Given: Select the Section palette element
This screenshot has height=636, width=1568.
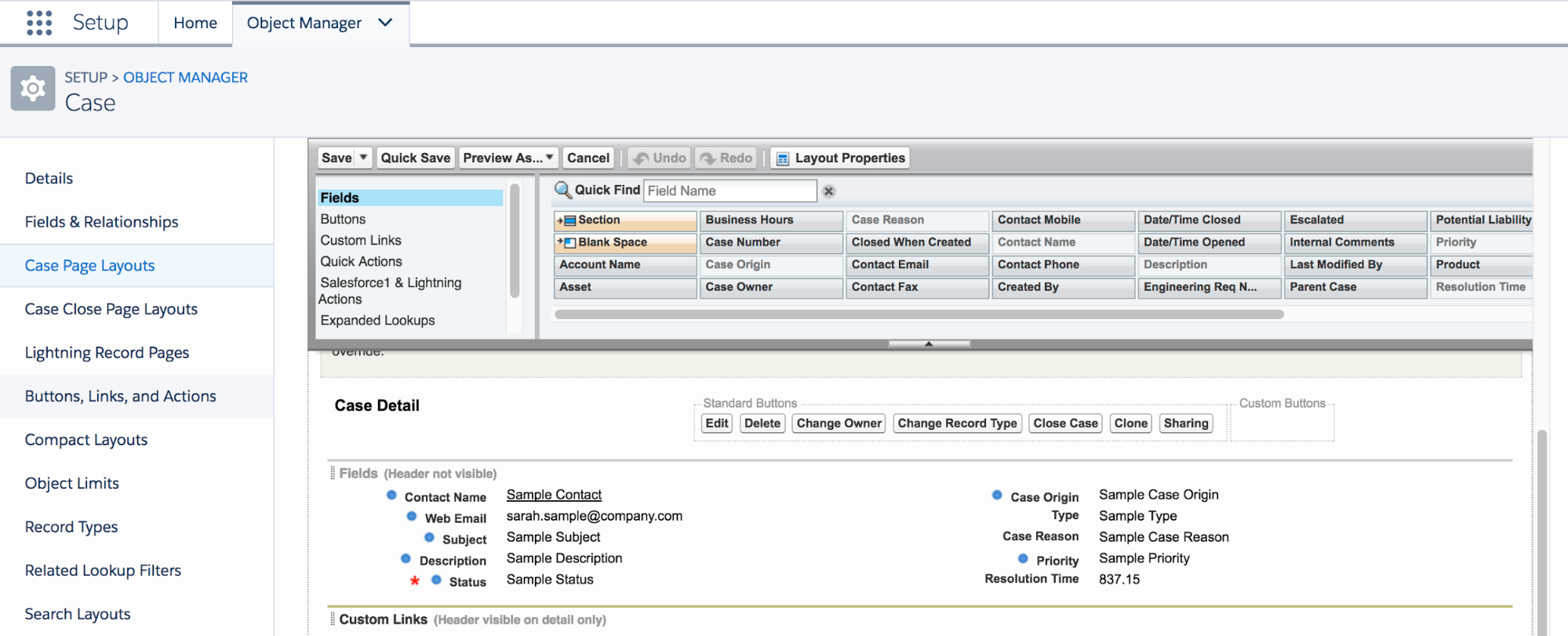Looking at the screenshot, I should [x=625, y=220].
